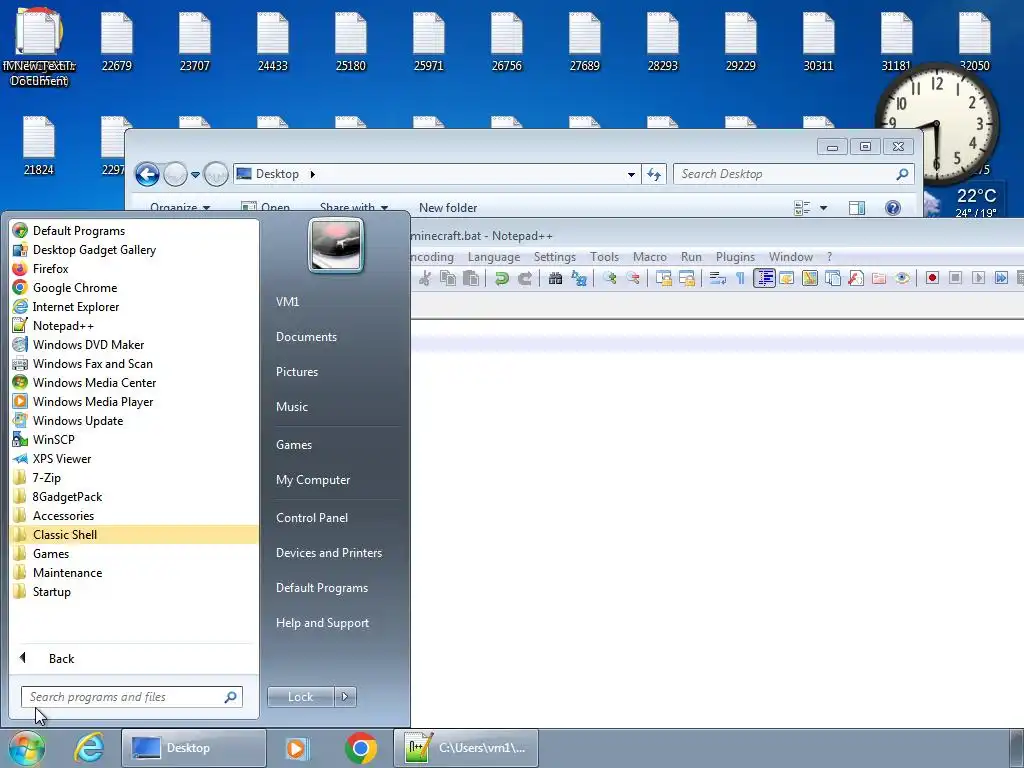The image size is (1024, 768).
Task: Expand Desktop breadcrumb arrow in address bar
Action: pyautogui.click(x=313, y=174)
